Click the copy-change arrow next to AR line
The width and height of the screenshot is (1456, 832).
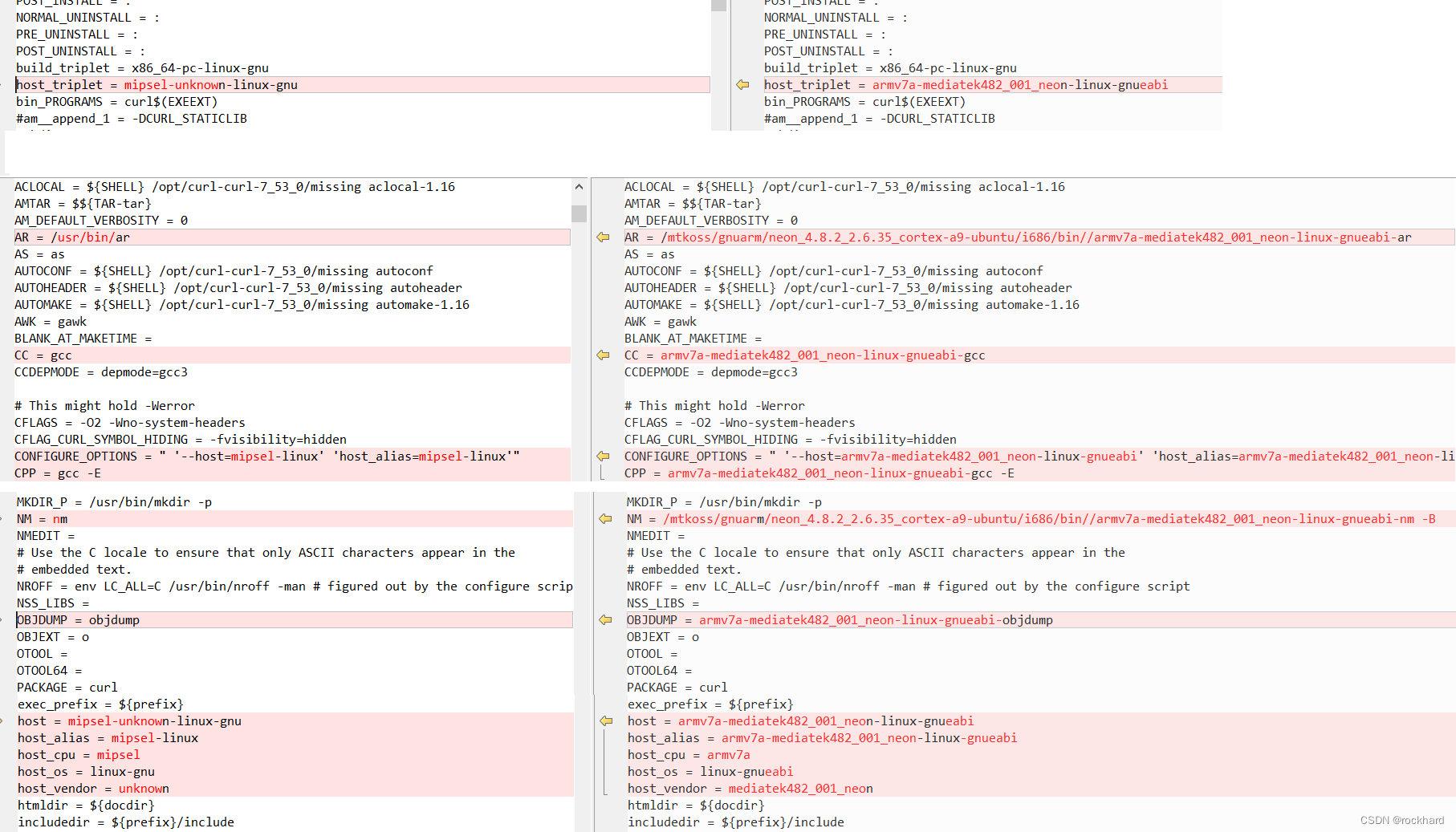click(x=604, y=237)
